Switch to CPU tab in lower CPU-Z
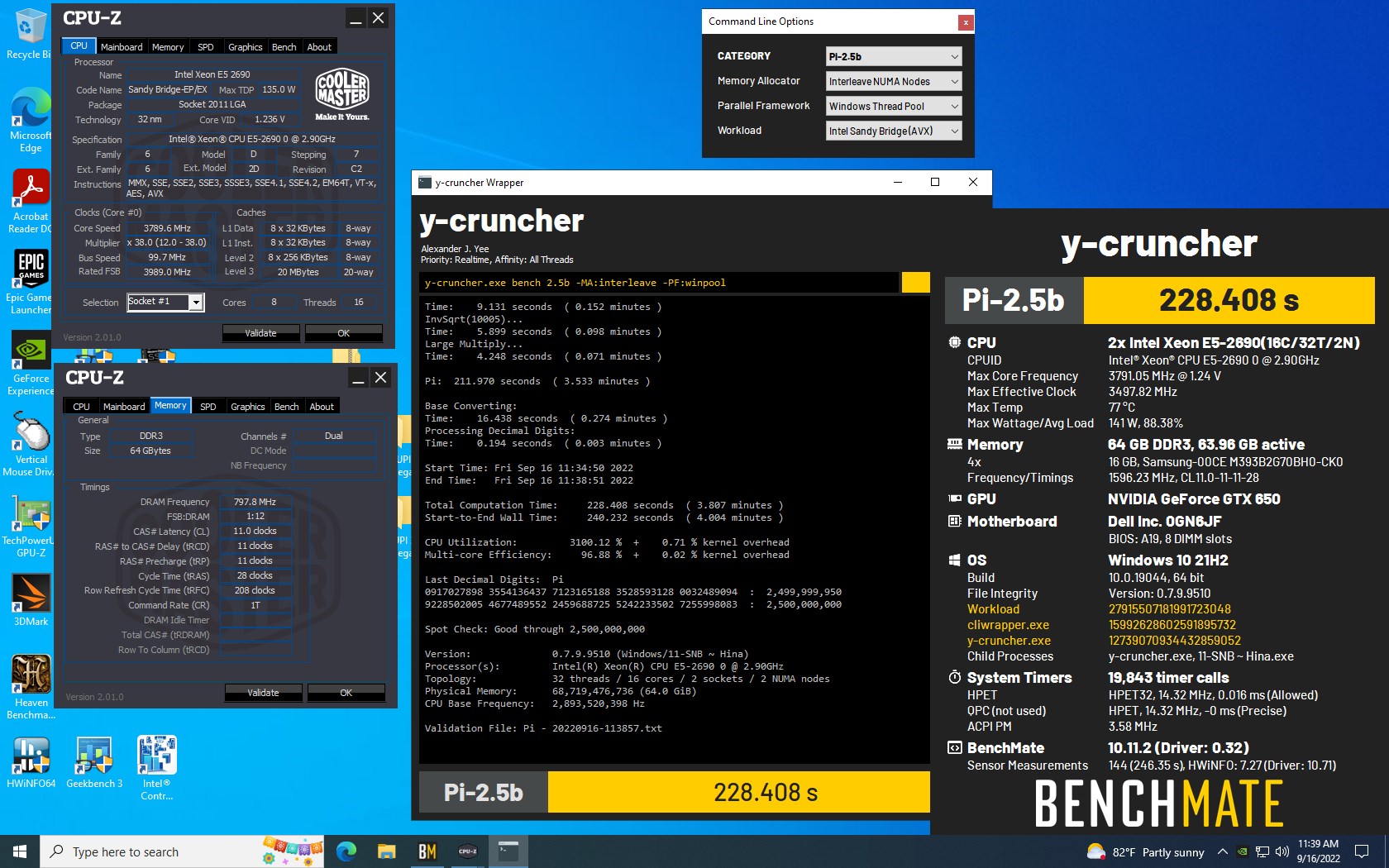 point(81,407)
